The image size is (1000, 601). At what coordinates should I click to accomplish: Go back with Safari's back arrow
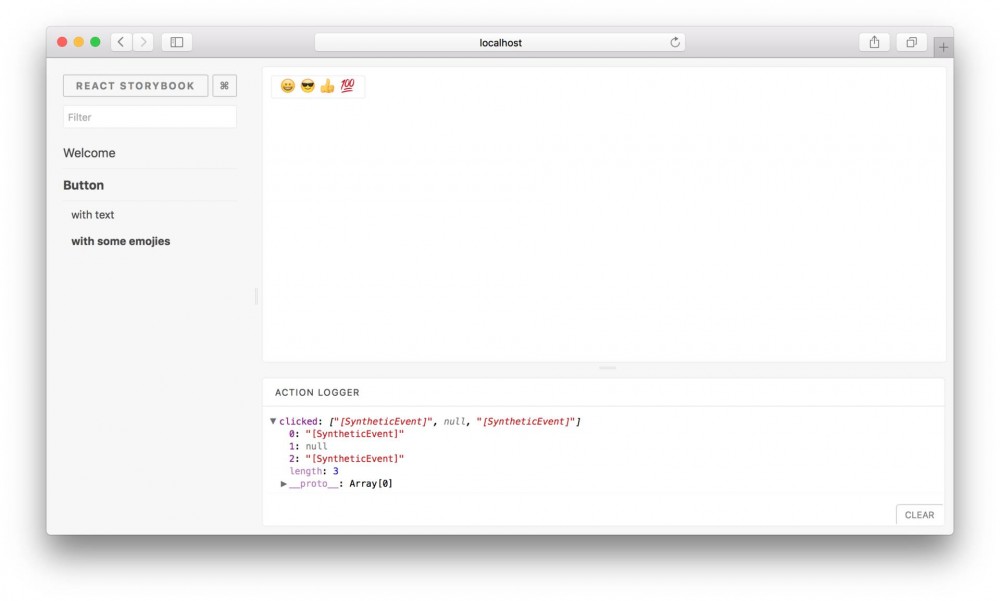(121, 42)
